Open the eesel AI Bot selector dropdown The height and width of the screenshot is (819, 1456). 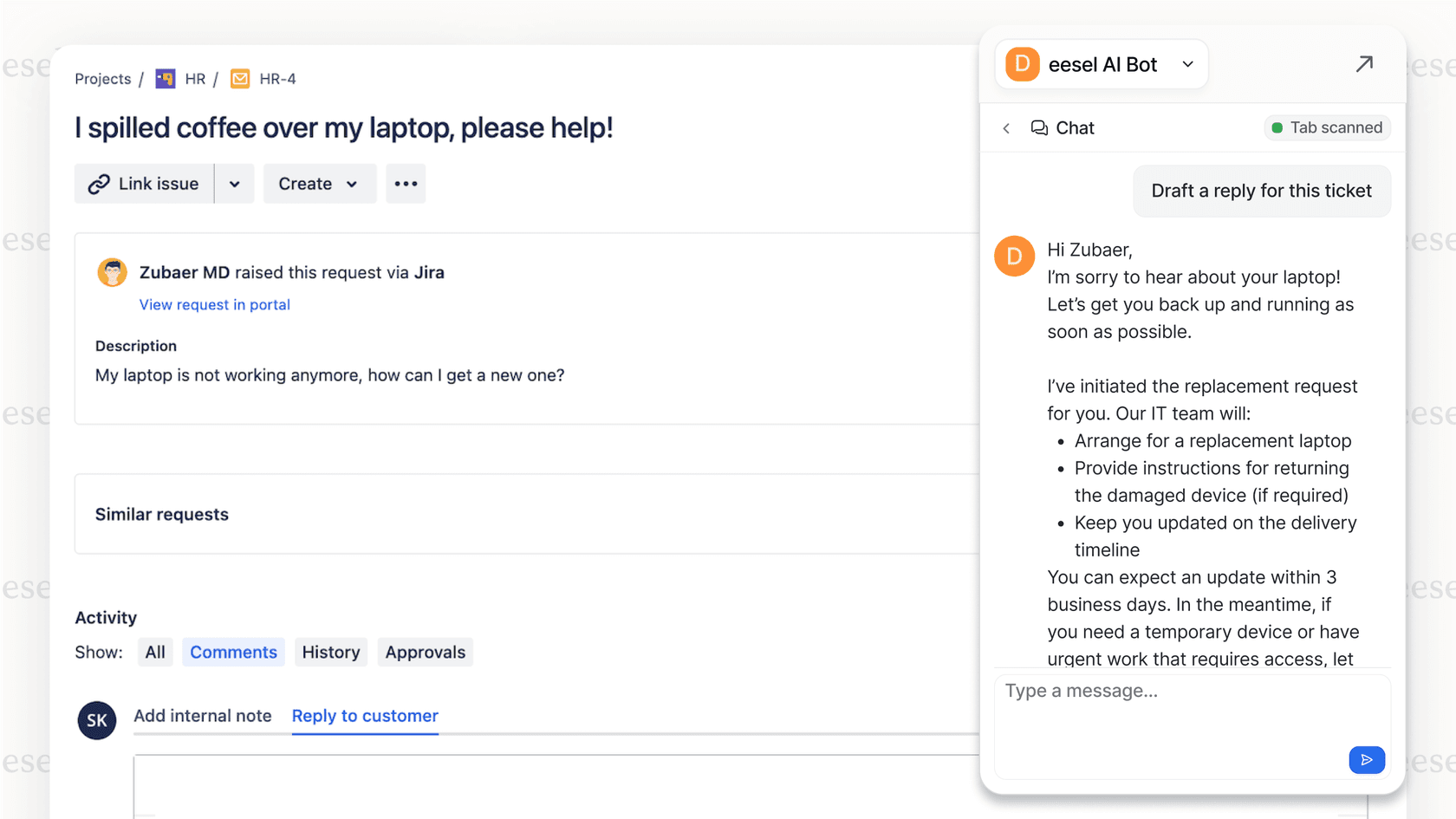pos(1187,63)
